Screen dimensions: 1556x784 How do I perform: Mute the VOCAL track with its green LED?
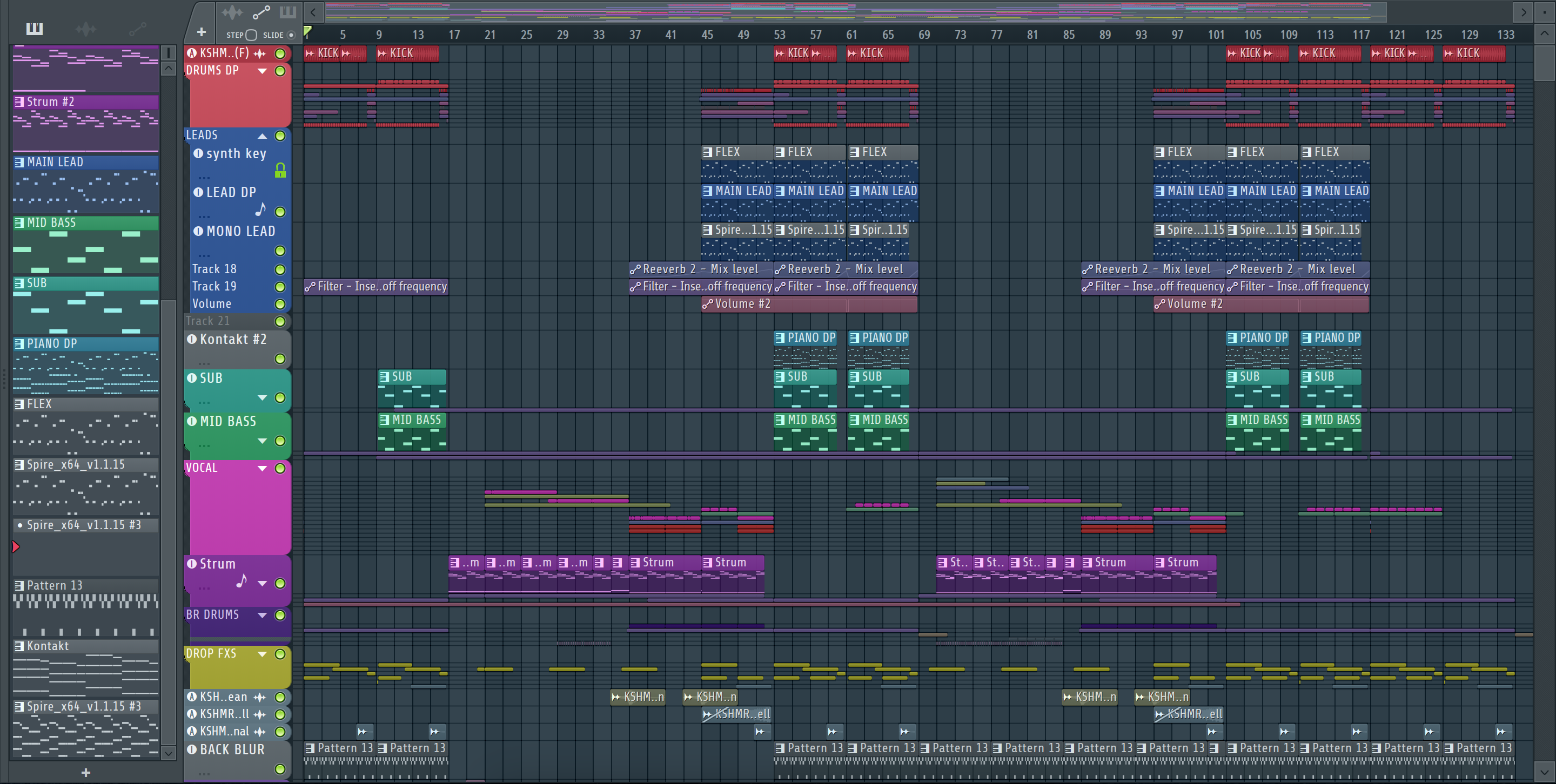click(280, 468)
